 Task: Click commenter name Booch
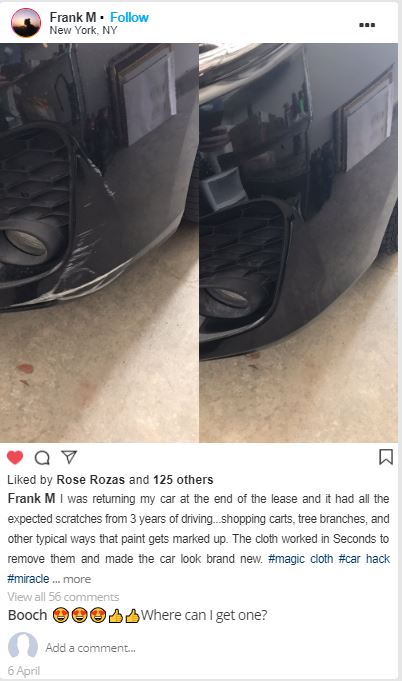pyautogui.click(x=27, y=615)
